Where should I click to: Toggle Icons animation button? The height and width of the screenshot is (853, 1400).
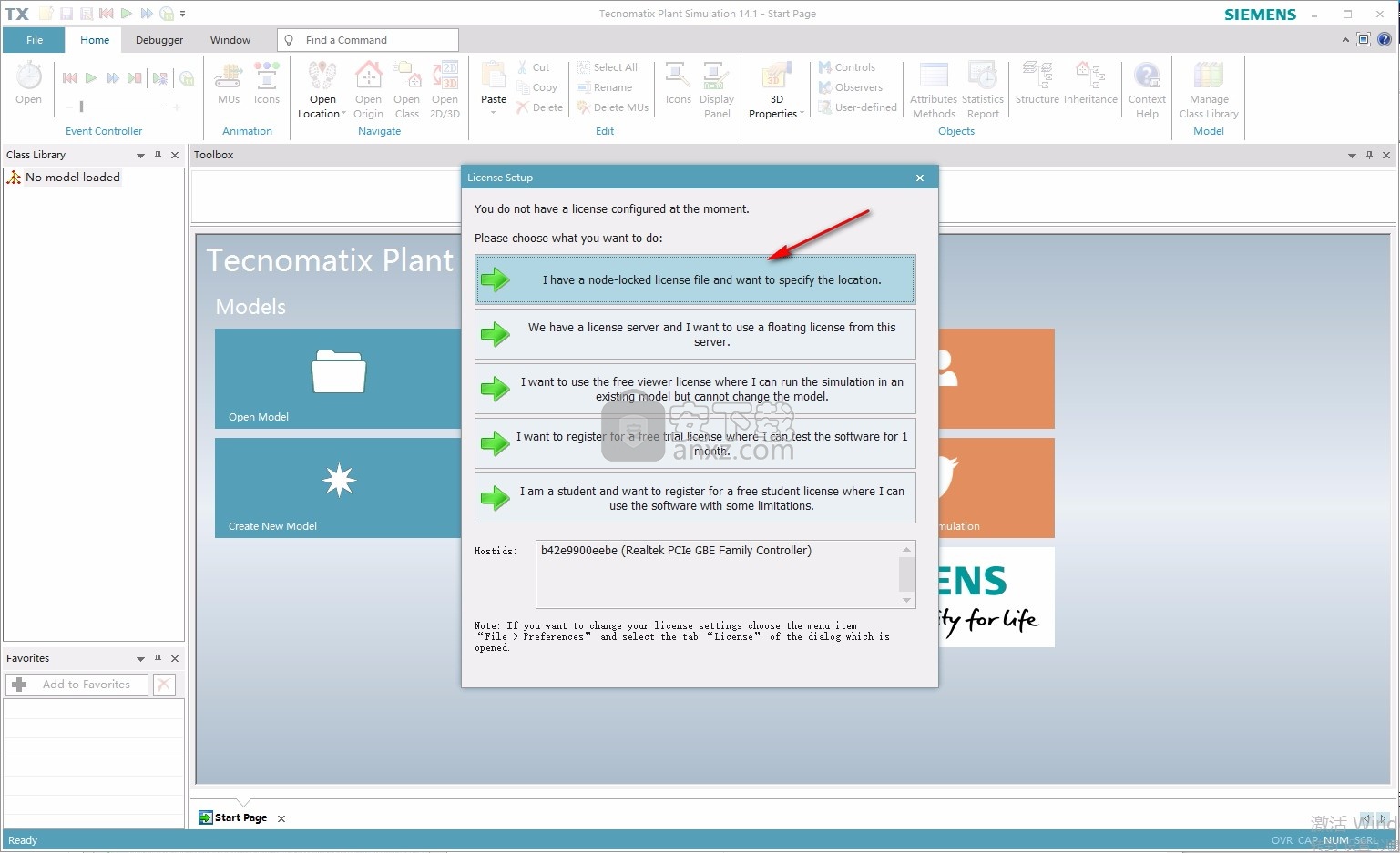pos(267,83)
